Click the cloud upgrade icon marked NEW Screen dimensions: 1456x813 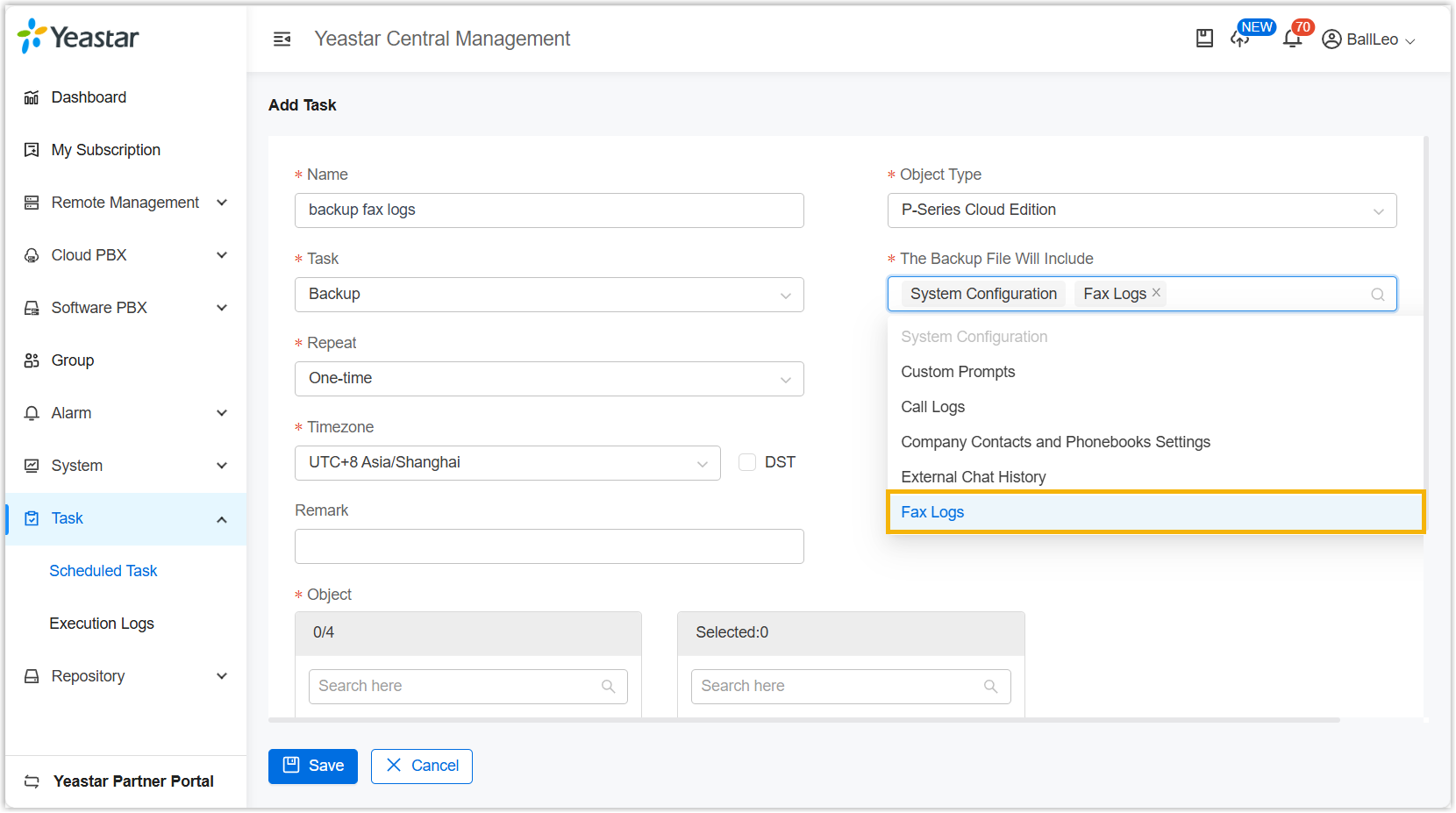tap(1240, 39)
